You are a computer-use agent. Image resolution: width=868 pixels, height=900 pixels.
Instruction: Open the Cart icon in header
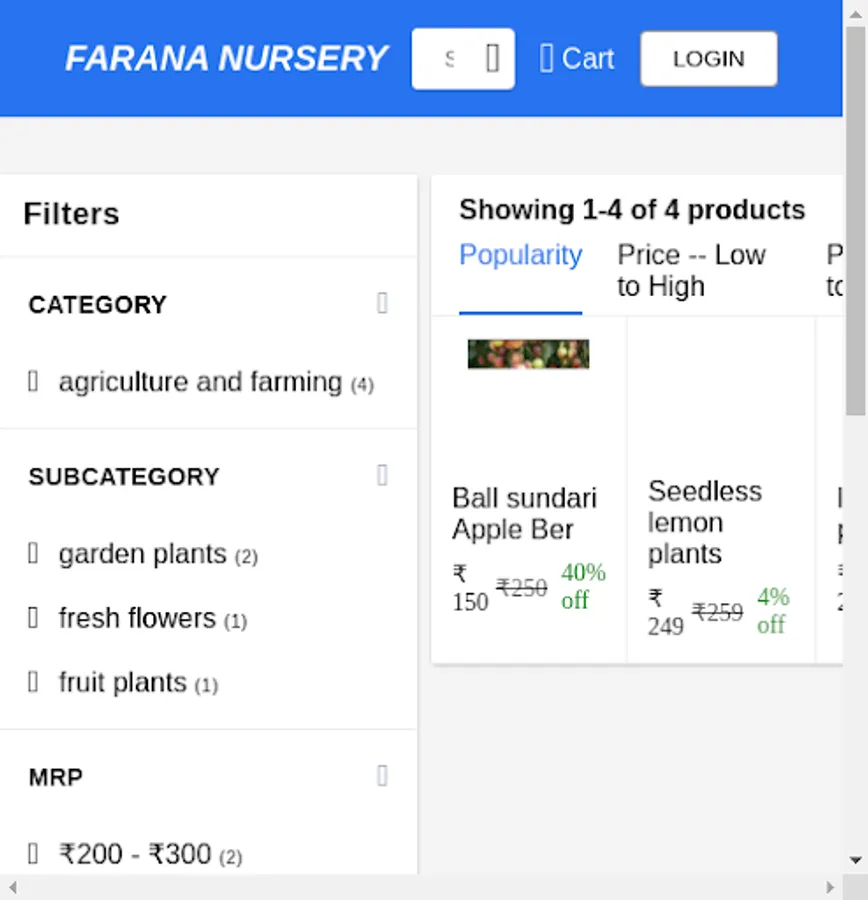click(x=546, y=59)
